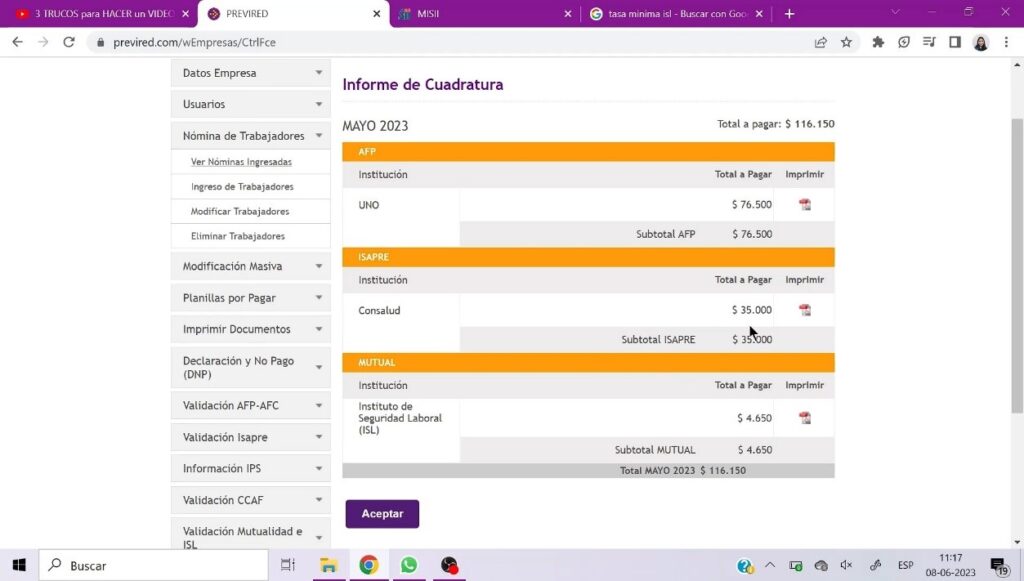Print the Consalud ISAPRE PDF
This screenshot has height=581, width=1024.
[x=805, y=310]
